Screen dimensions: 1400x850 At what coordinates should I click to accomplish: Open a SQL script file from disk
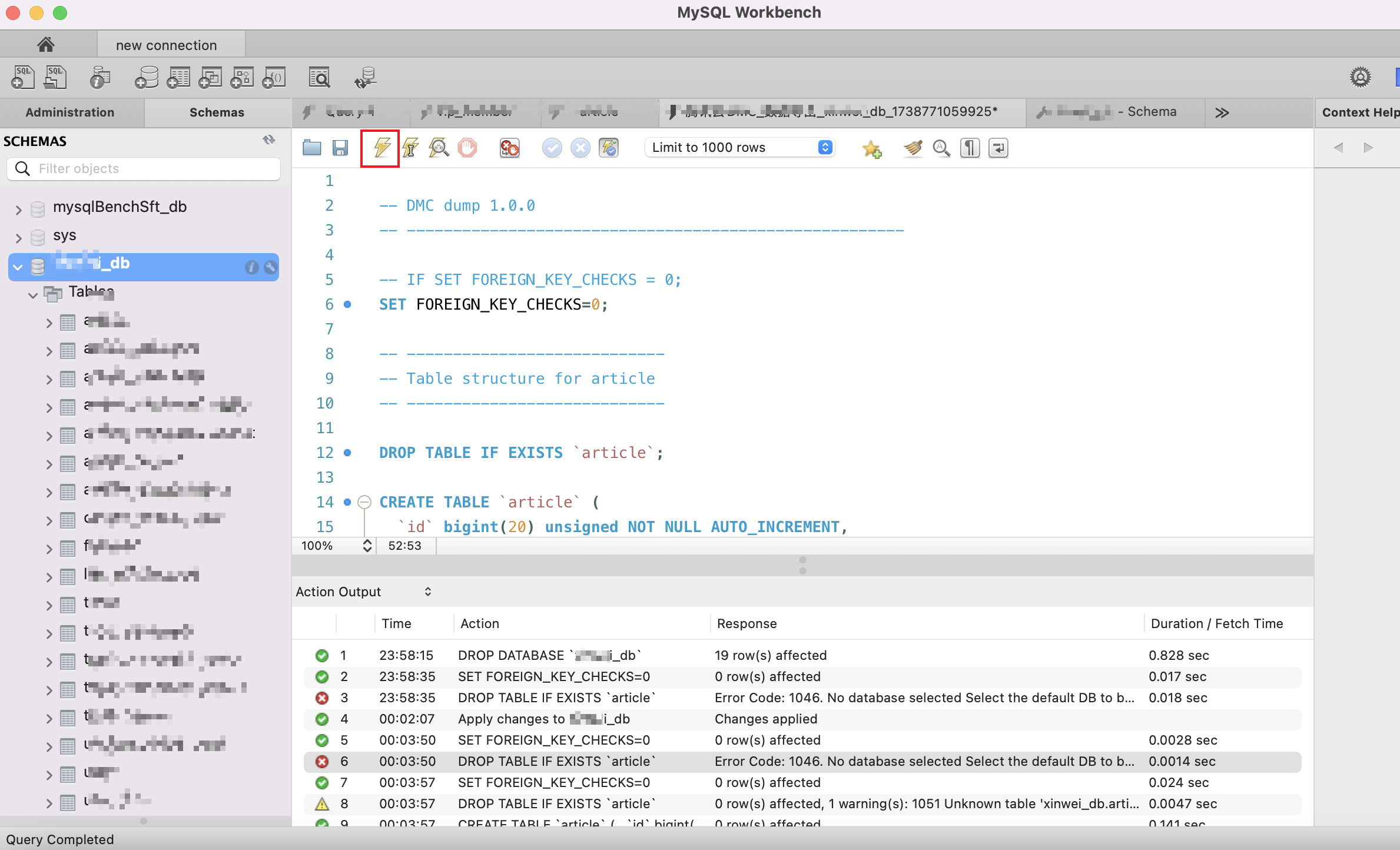click(x=312, y=148)
